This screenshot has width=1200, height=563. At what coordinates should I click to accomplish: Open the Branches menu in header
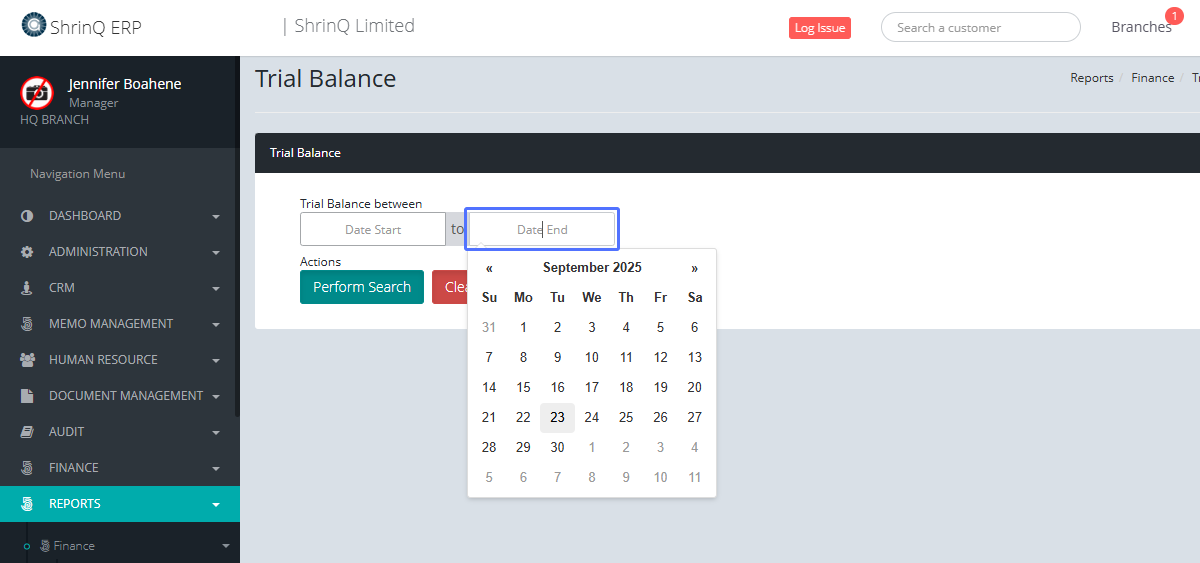click(x=1141, y=27)
